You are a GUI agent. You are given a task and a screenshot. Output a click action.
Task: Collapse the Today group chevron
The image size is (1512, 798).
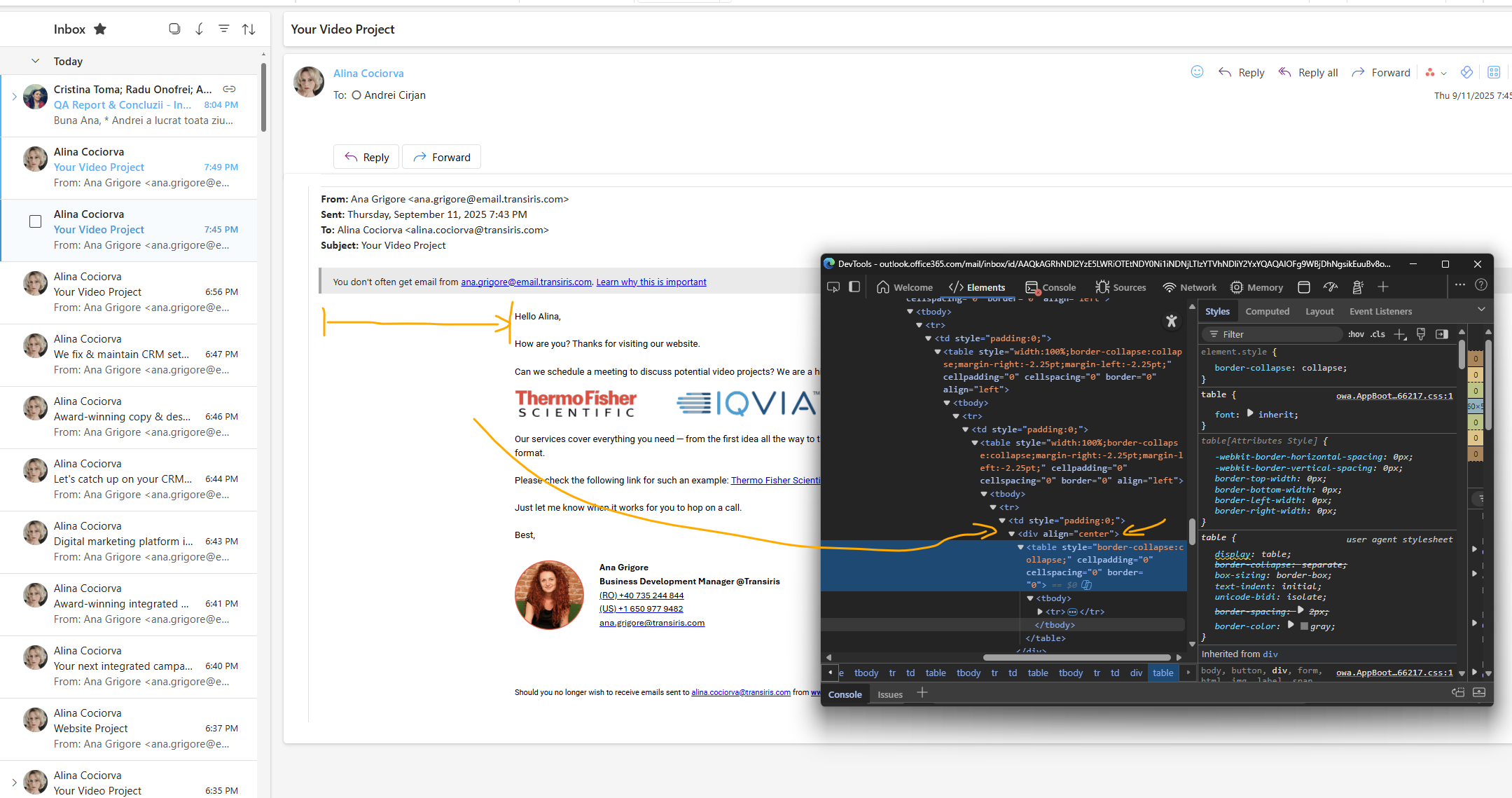[35, 61]
